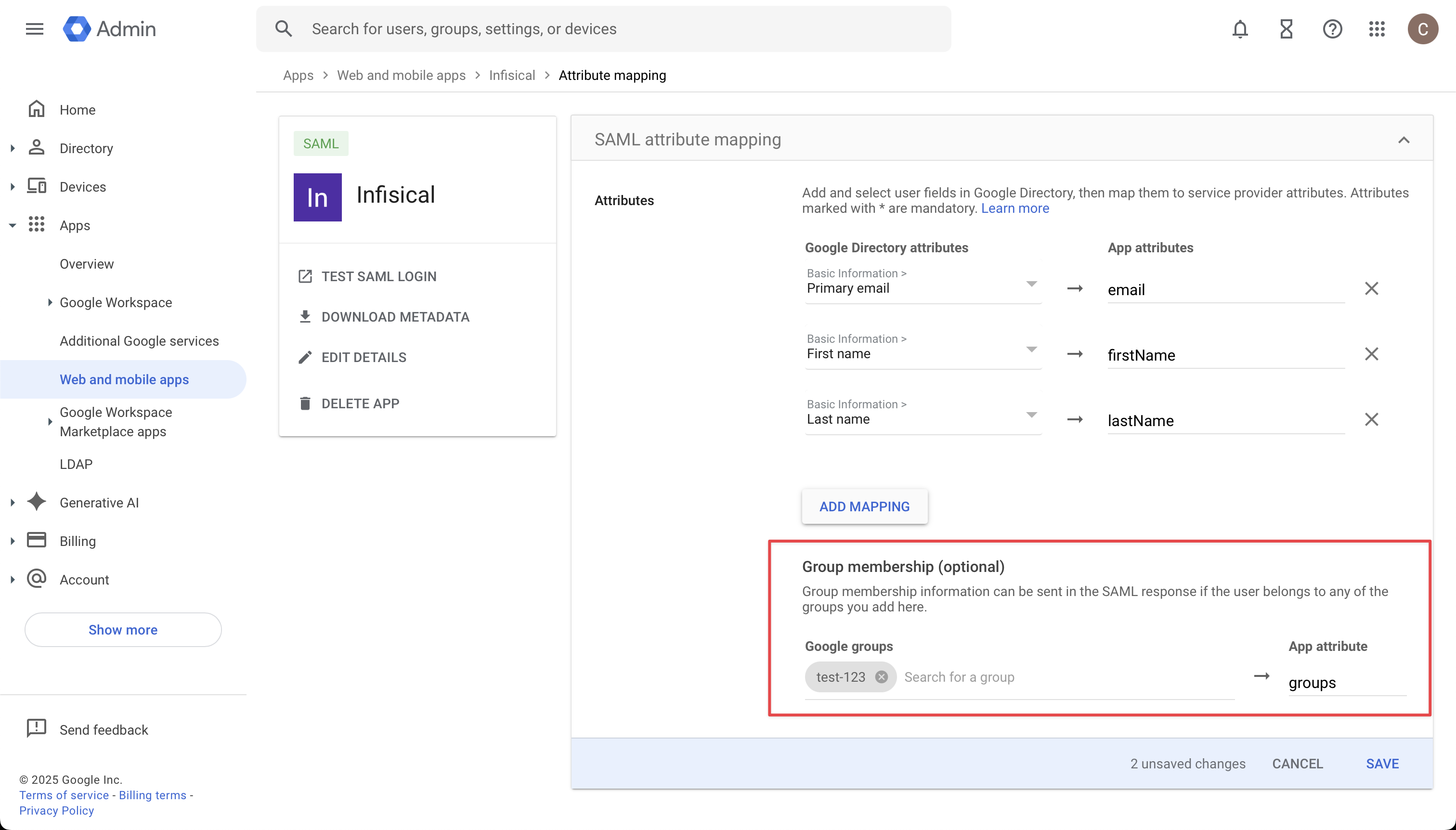Collapse the SAML attribute mapping panel
1456x830 pixels.
click(1404, 140)
